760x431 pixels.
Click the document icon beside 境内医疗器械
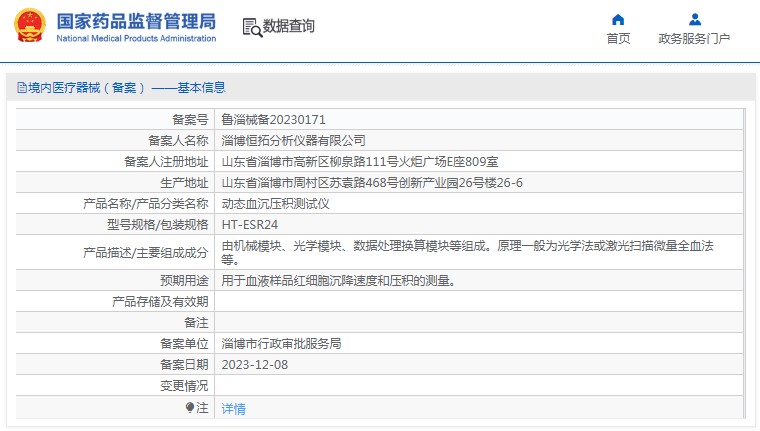22,88
